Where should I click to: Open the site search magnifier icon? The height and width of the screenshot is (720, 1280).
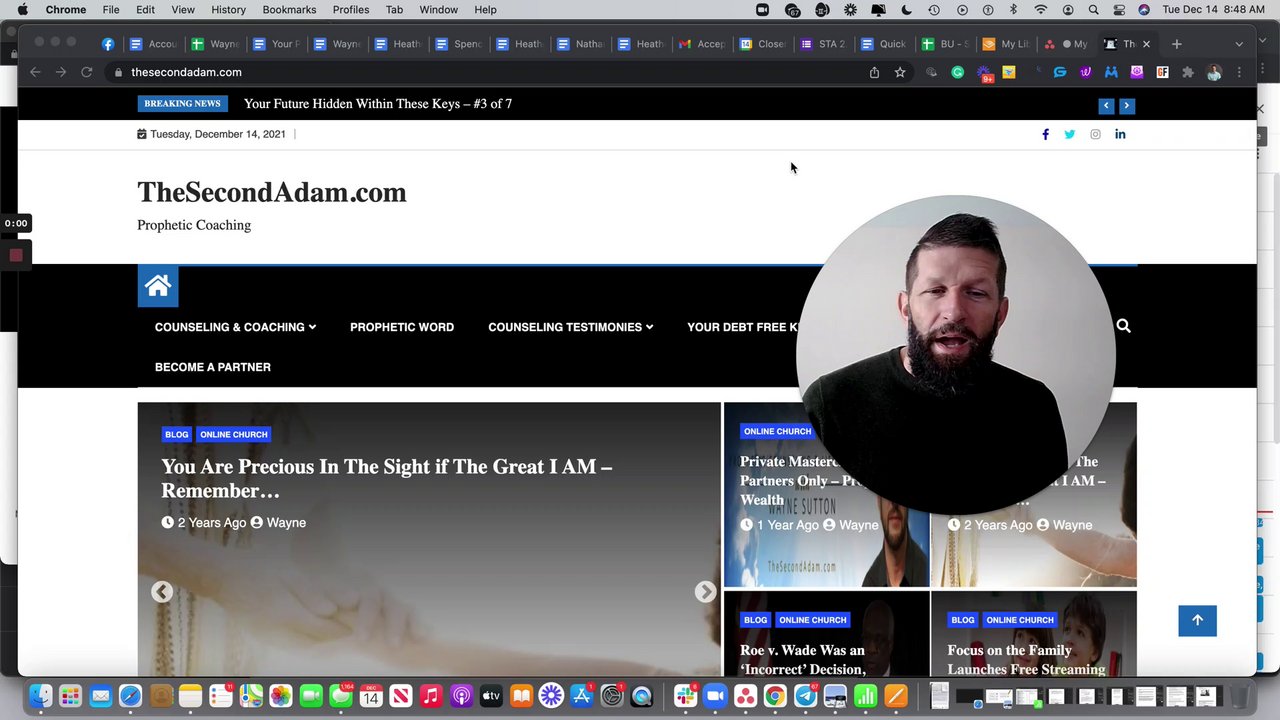point(1123,326)
